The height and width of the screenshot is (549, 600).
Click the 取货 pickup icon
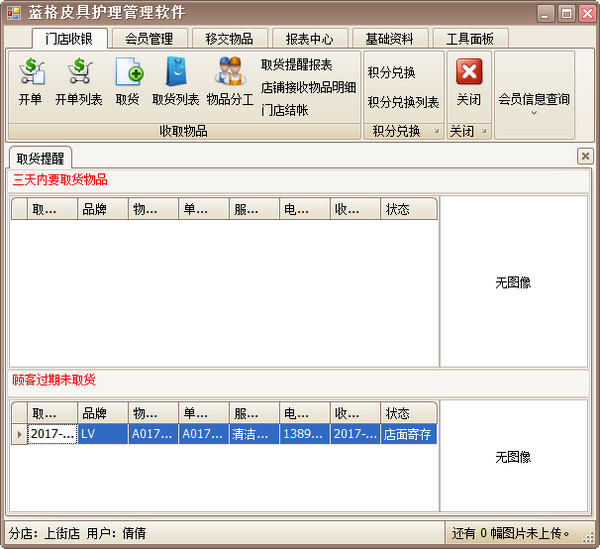(127, 82)
